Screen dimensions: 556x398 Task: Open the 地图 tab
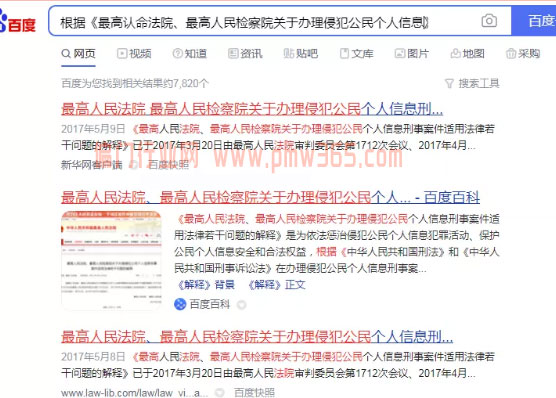pos(467,54)
